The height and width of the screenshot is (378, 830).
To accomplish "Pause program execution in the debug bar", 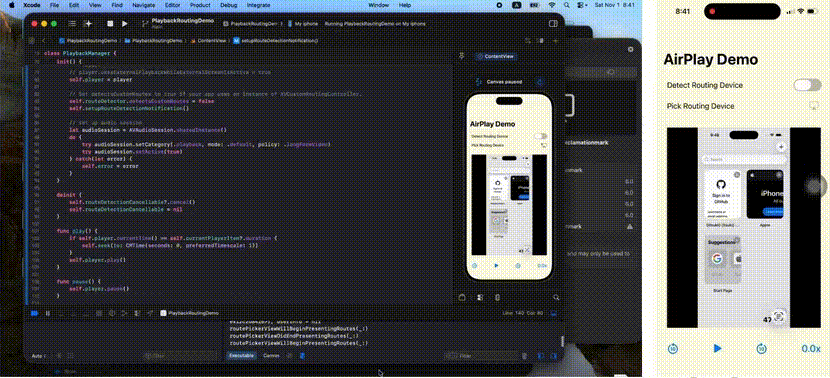I will [x=48, y=313].
